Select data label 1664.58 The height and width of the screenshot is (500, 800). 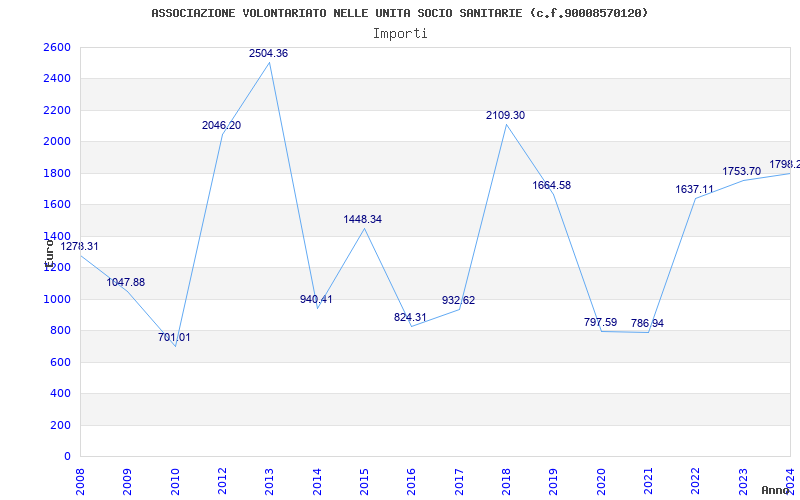[552, 186]
